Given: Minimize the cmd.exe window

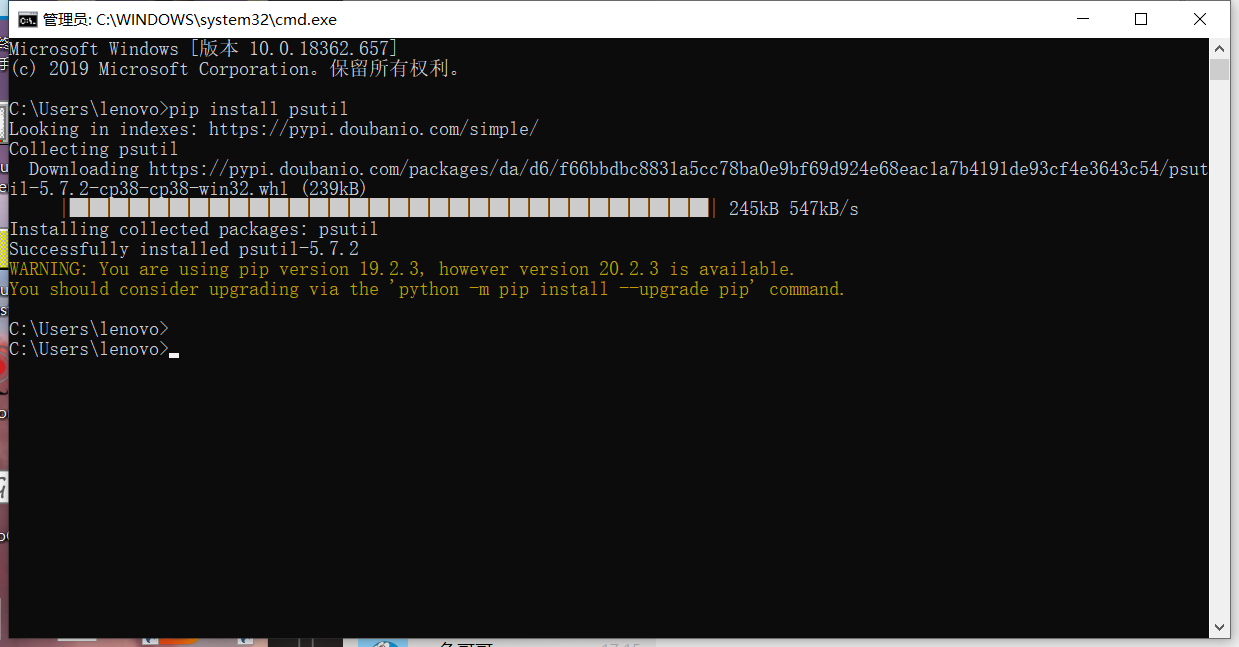Looking at the screenshot, I should tap(1082, 19).
